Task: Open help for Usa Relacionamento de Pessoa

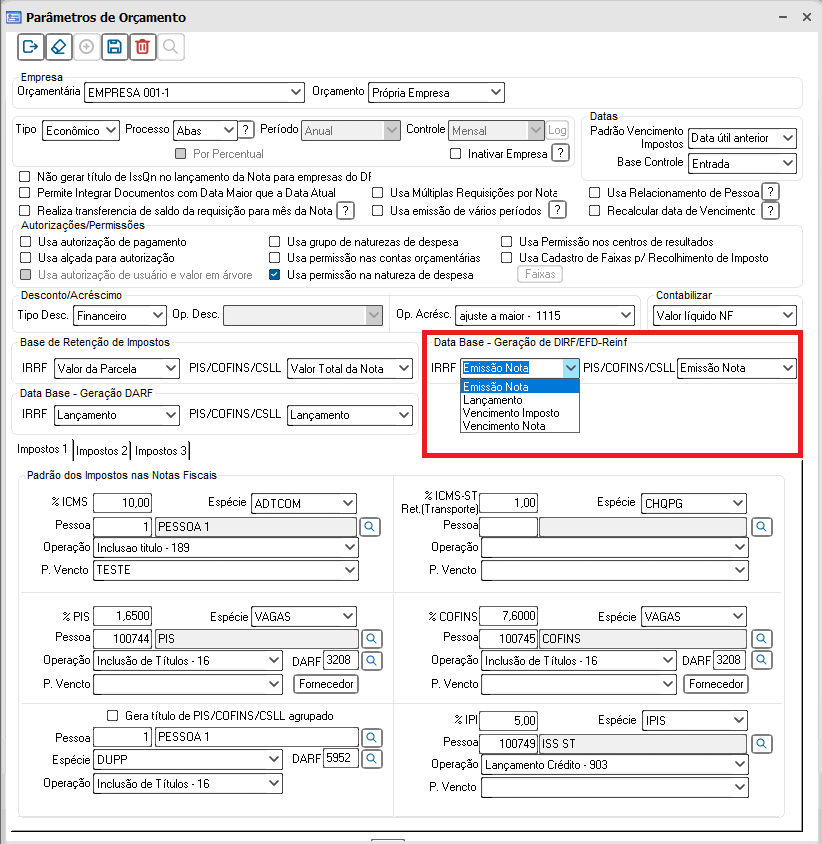Action: pyautogui.click(x=771, y=192)
